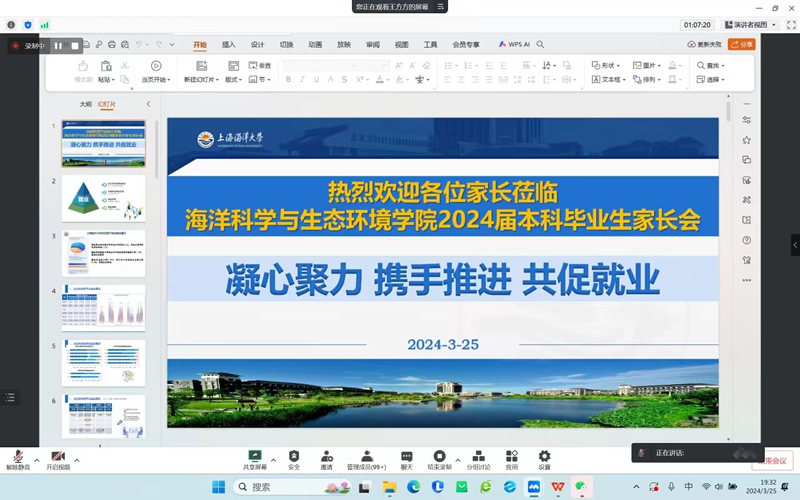
Task: Pause the meeting recording
Action: [x=58, y=45]
